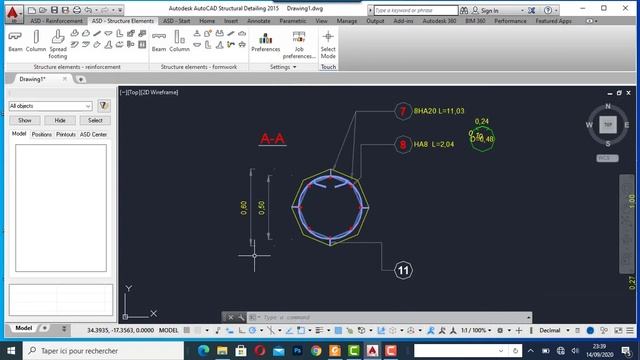The height and width of the screenshot is (360, 640).
Task: Click the Hide button in object inspector
Action: (x=60, y=120)
